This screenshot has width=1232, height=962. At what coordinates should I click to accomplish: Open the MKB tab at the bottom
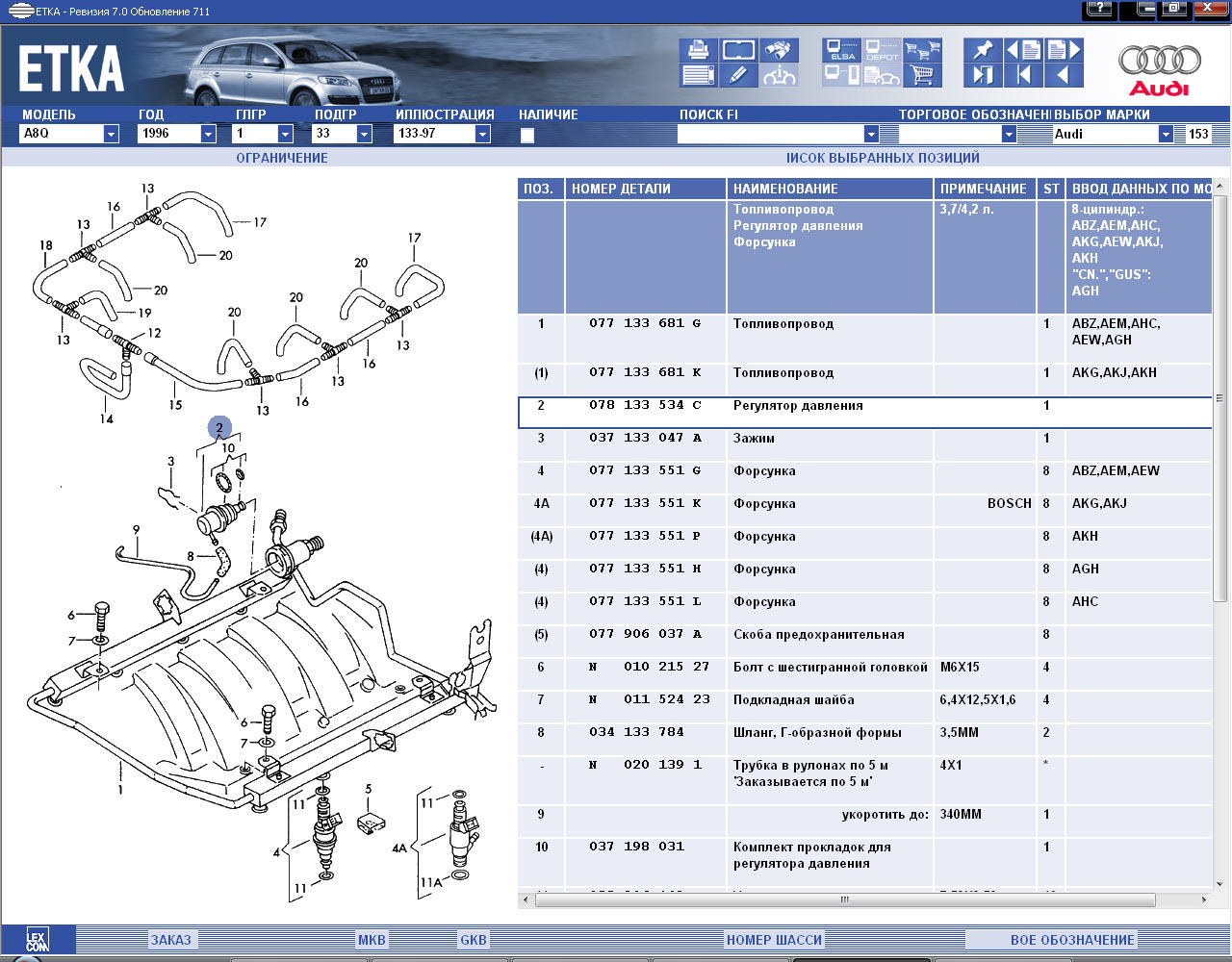372,940
